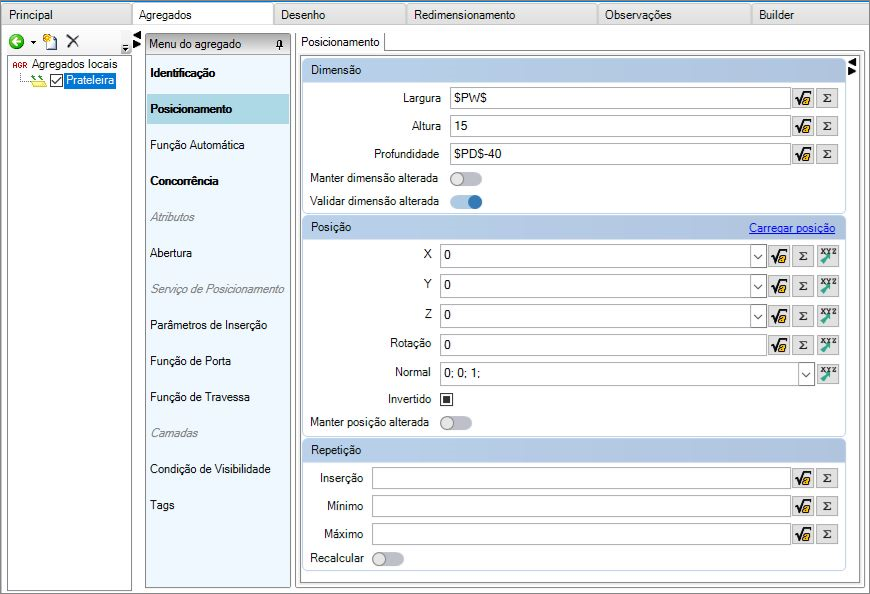Viewport: 870px width, 594px height.
Task: Open Condição de Visibilidade menu item
Action: pos(218,469)
